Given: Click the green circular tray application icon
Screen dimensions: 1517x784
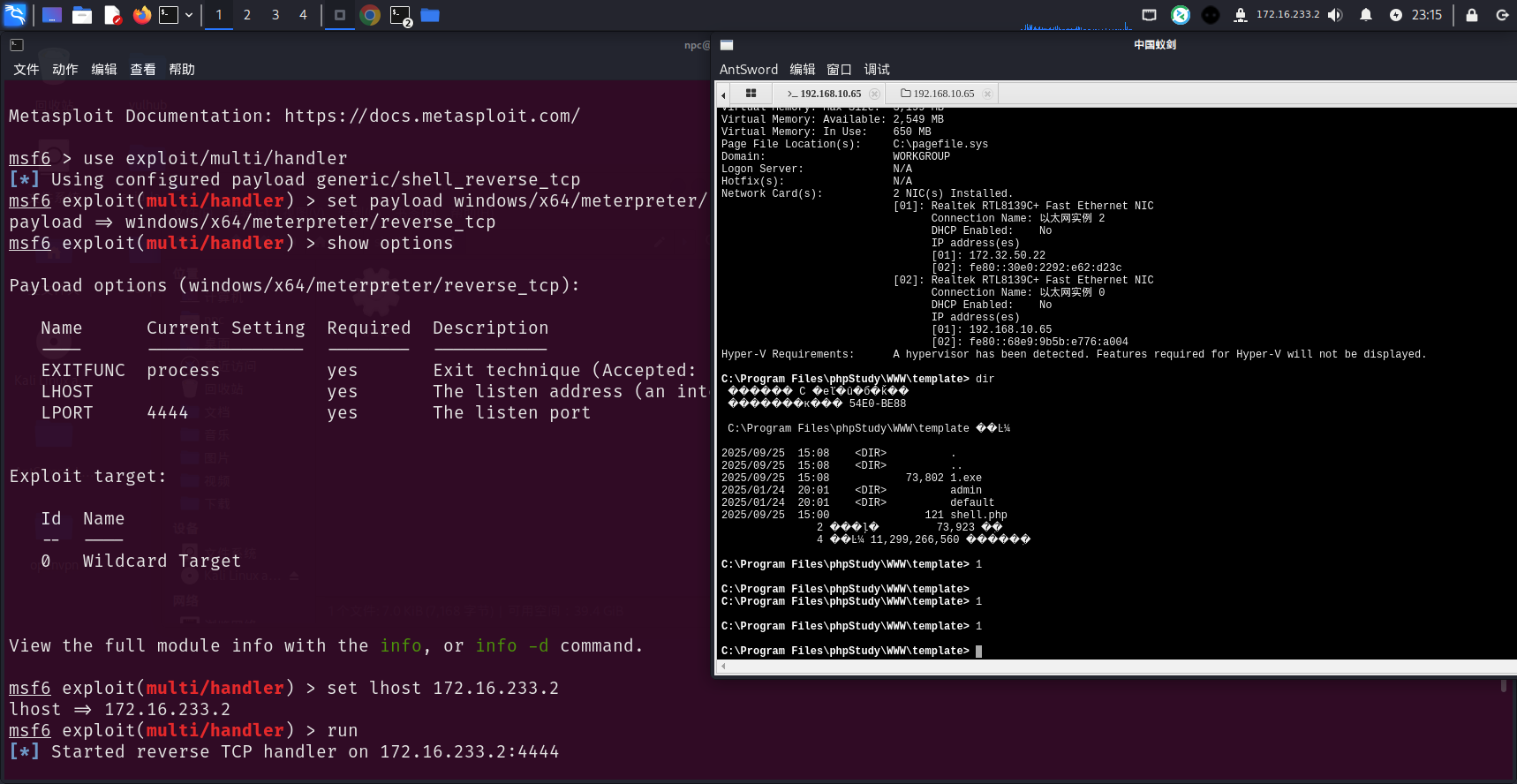Looking at the screenshot, I should pyautogui.click(x=1181, y=15).
